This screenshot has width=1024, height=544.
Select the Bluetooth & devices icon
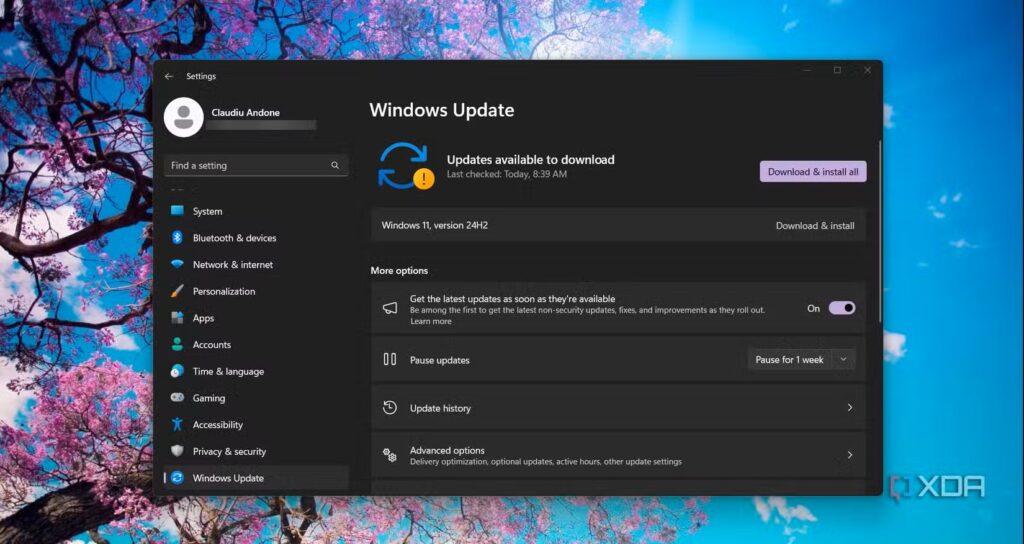tap(177, 238)
